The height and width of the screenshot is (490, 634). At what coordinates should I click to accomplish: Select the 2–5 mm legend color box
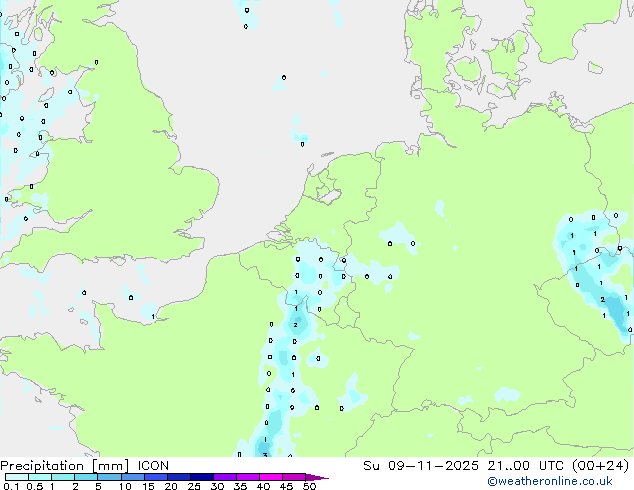(86, 477)
